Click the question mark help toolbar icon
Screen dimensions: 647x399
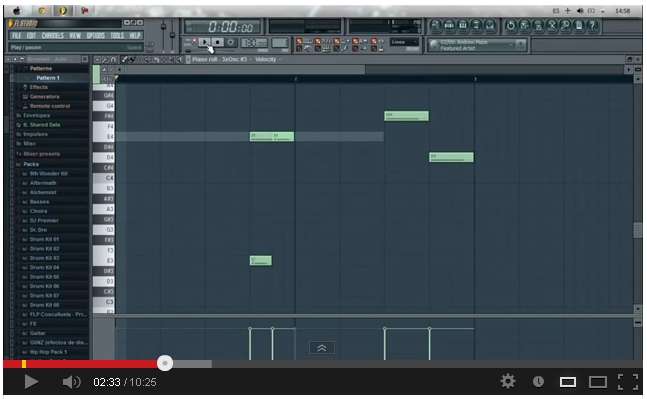(x=593, y=26)
